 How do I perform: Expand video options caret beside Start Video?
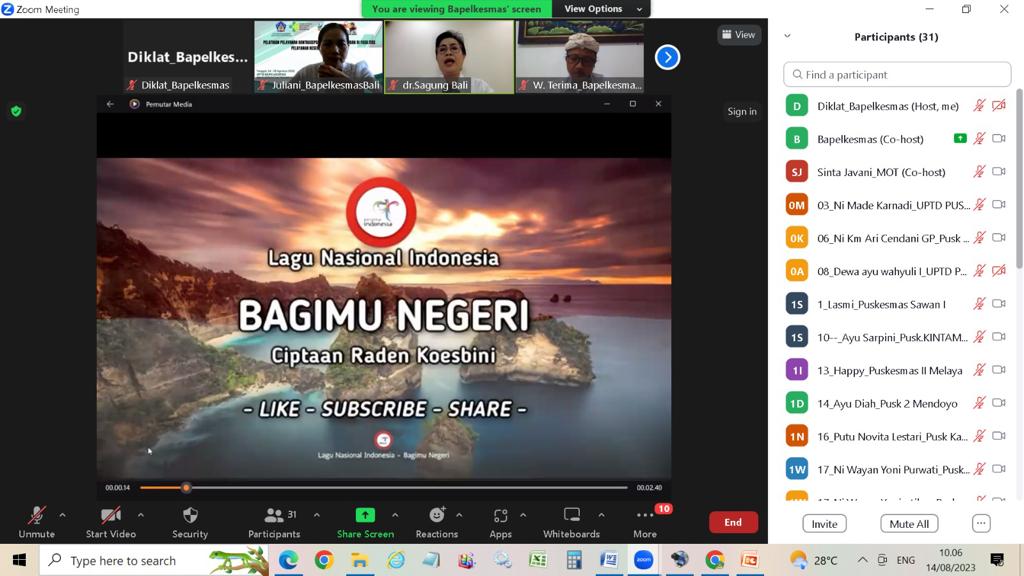point(140,515)
